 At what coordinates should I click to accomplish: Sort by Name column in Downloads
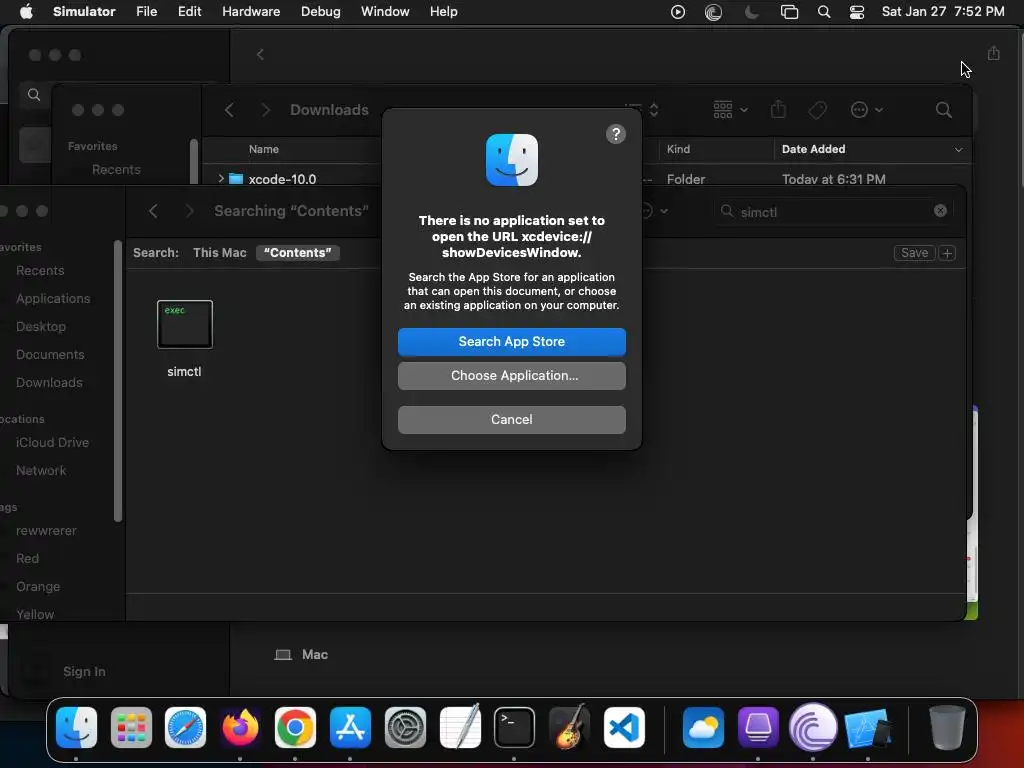tap(263, 149)
